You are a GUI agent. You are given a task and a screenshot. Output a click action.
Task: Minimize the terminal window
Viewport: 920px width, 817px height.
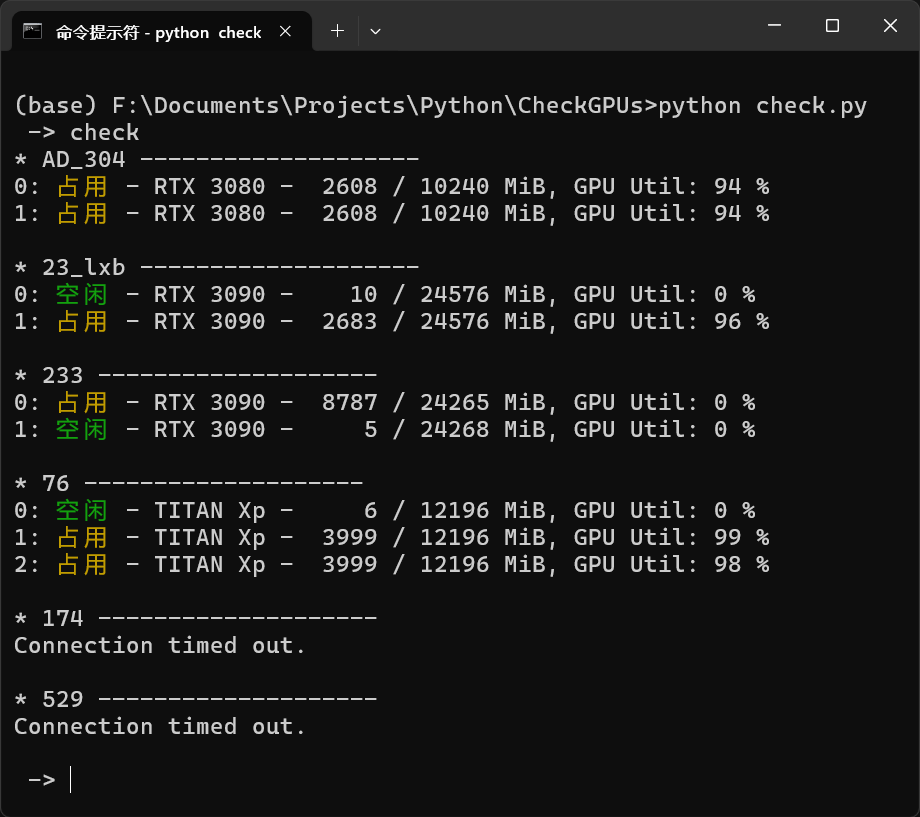(x=774, y=26)
